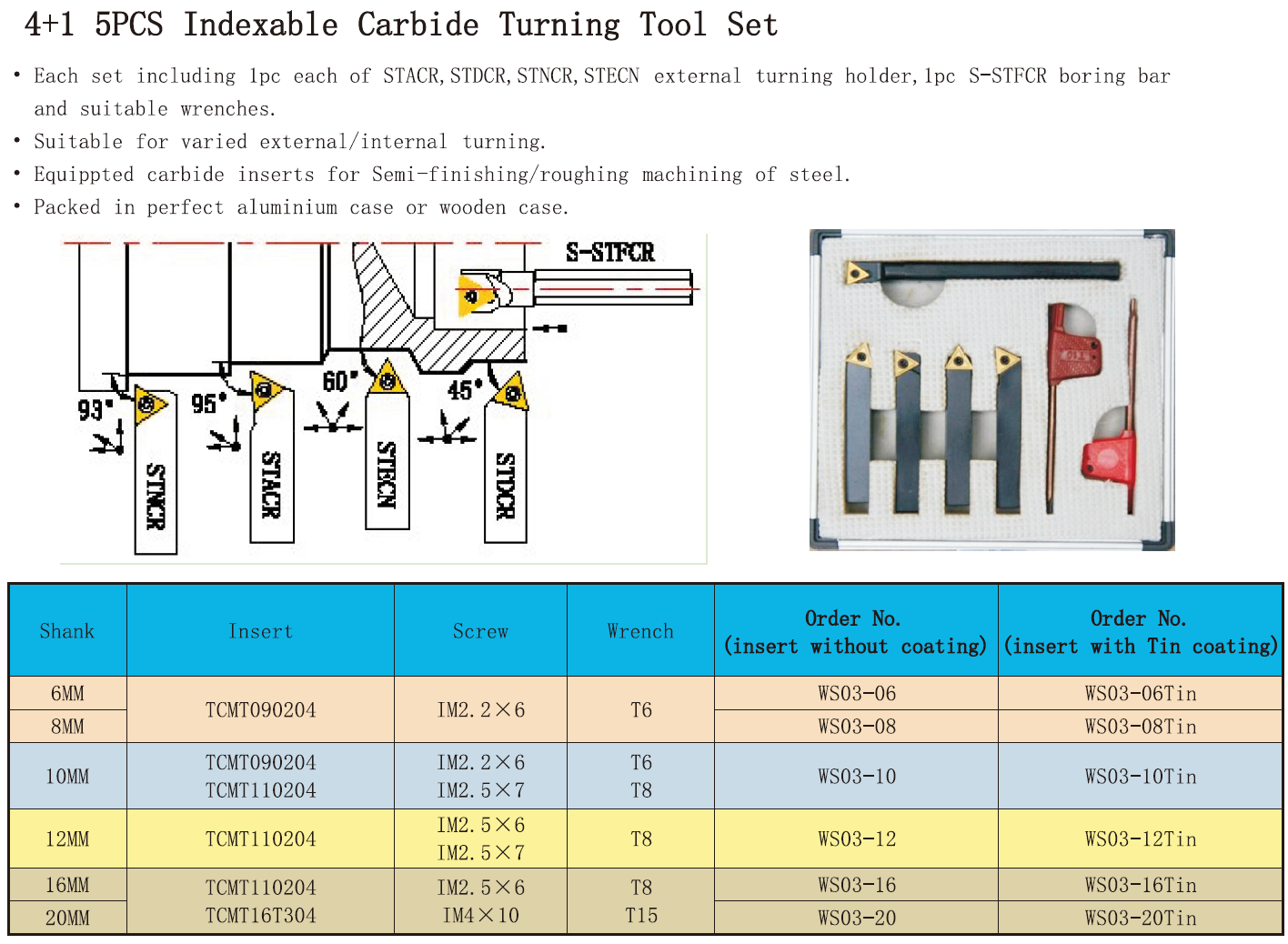Viewport: 1288px width, 944px height.
Task: Click the T15 wrench entry
Action: (641, 916)
